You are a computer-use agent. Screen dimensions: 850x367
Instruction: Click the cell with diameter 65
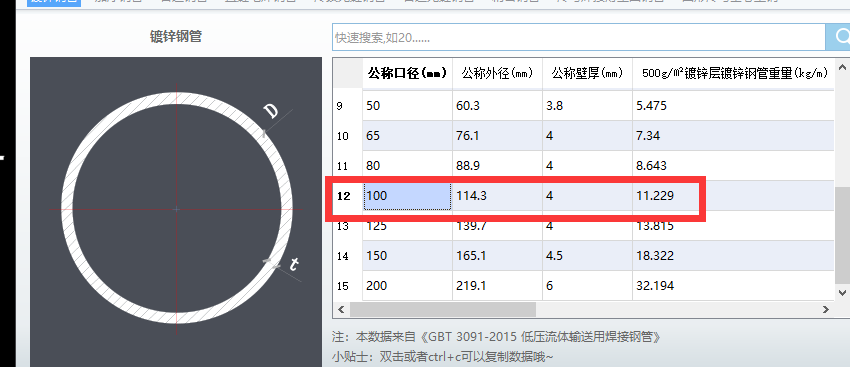tap(407, 136)
